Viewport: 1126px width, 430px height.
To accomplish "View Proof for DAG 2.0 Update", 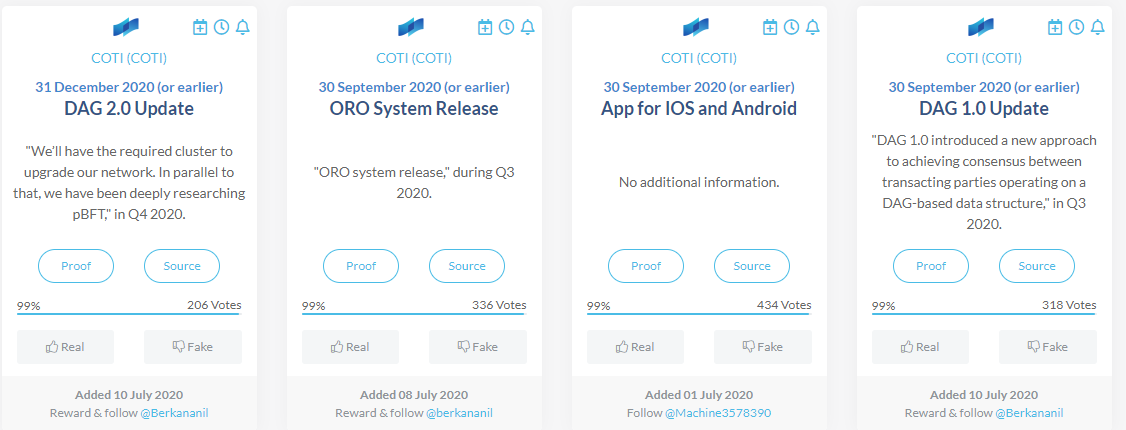I will [75, 266].
